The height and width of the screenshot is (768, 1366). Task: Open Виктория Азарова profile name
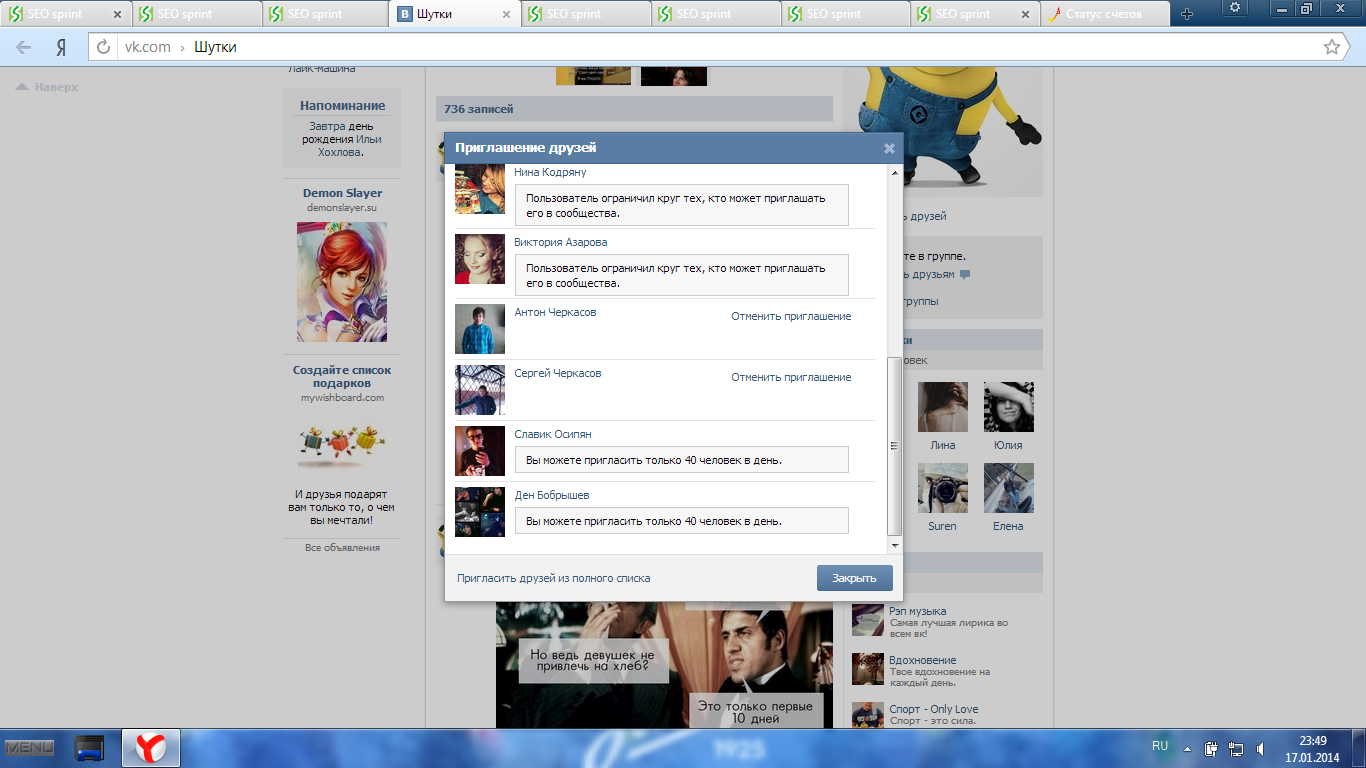click(560, 242)
